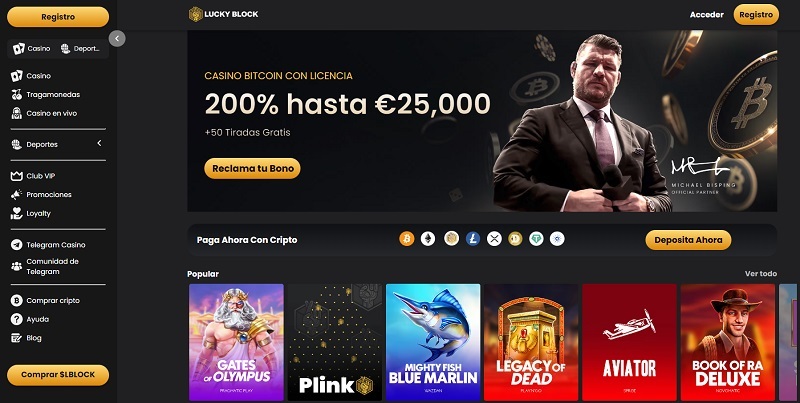Click the Comprar $LBLOCK button
This screenshot has width=800, height=403.
tap(58, 375)
